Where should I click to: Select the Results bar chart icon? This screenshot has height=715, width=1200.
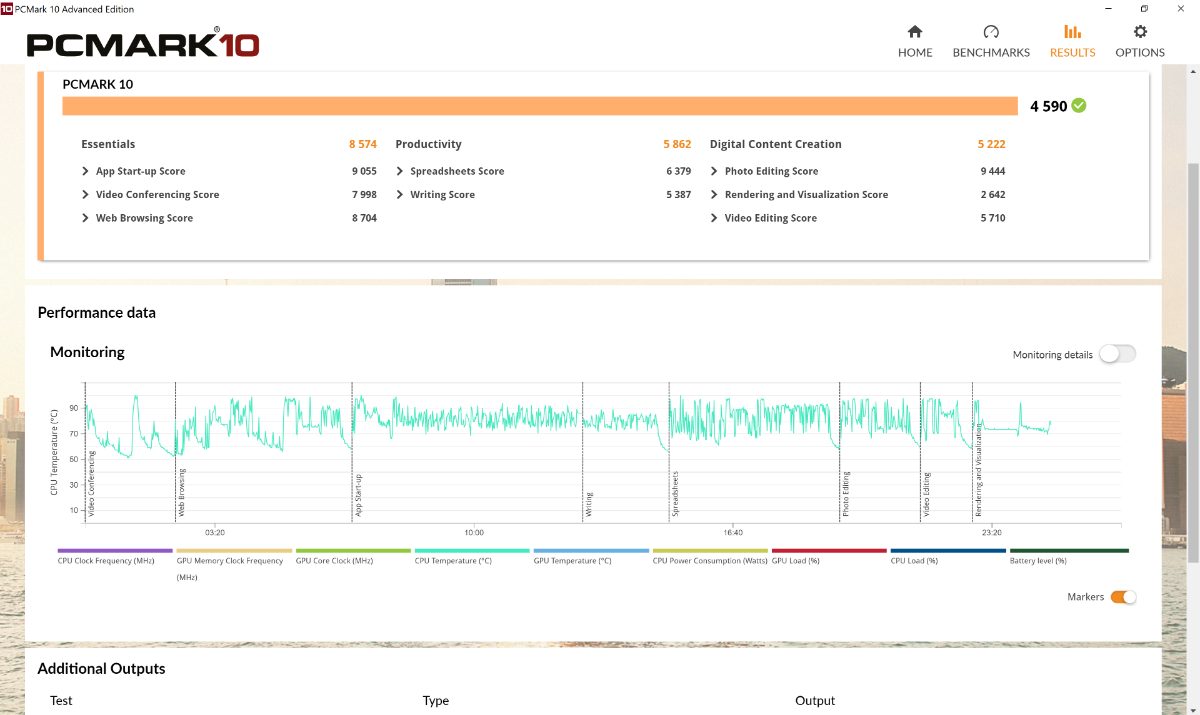(x=1072, y=32)
